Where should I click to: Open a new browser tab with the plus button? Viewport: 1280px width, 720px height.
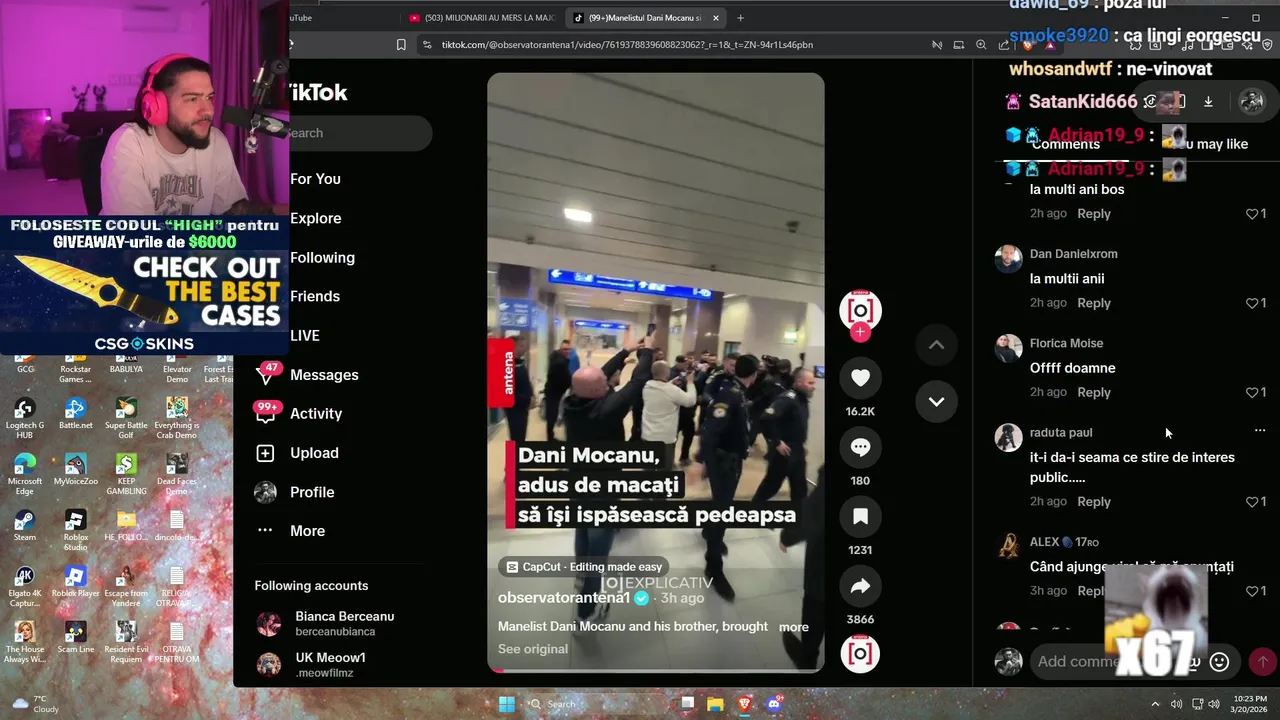click(740, 18)
